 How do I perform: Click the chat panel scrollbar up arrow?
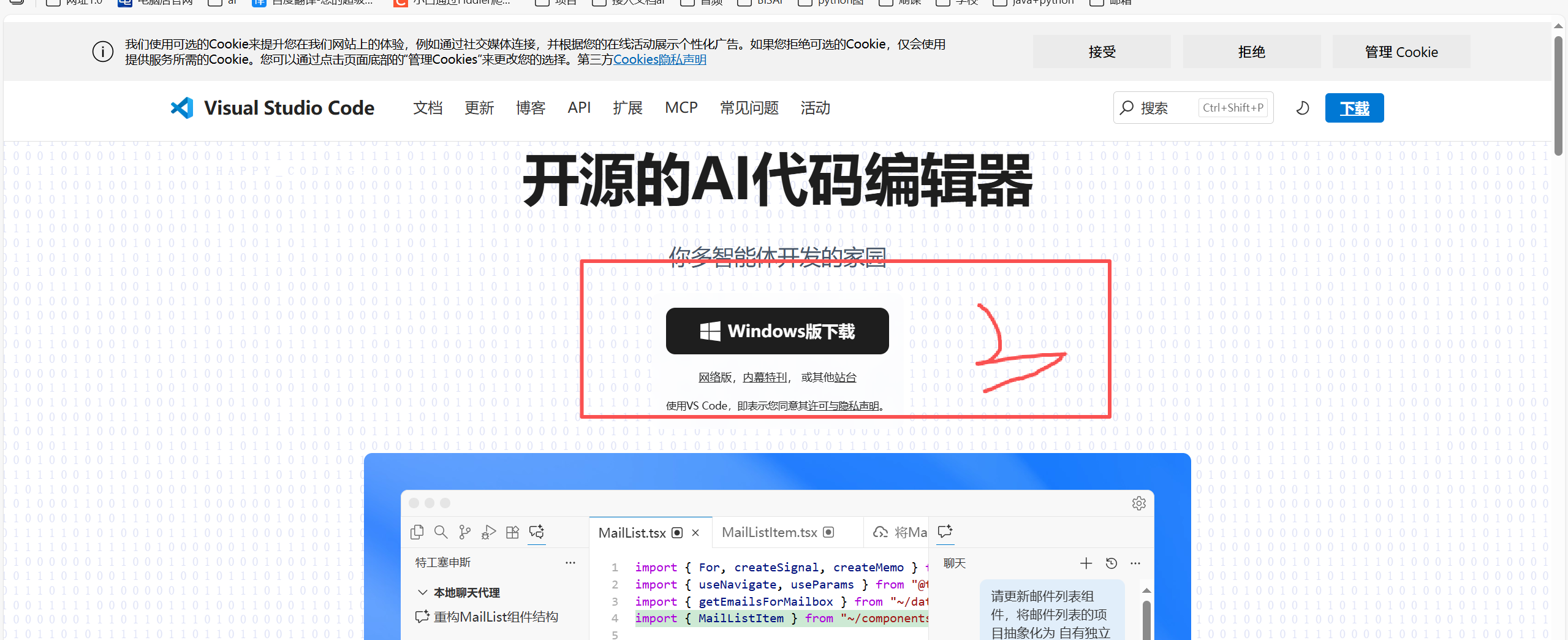tap(1146, 590)
